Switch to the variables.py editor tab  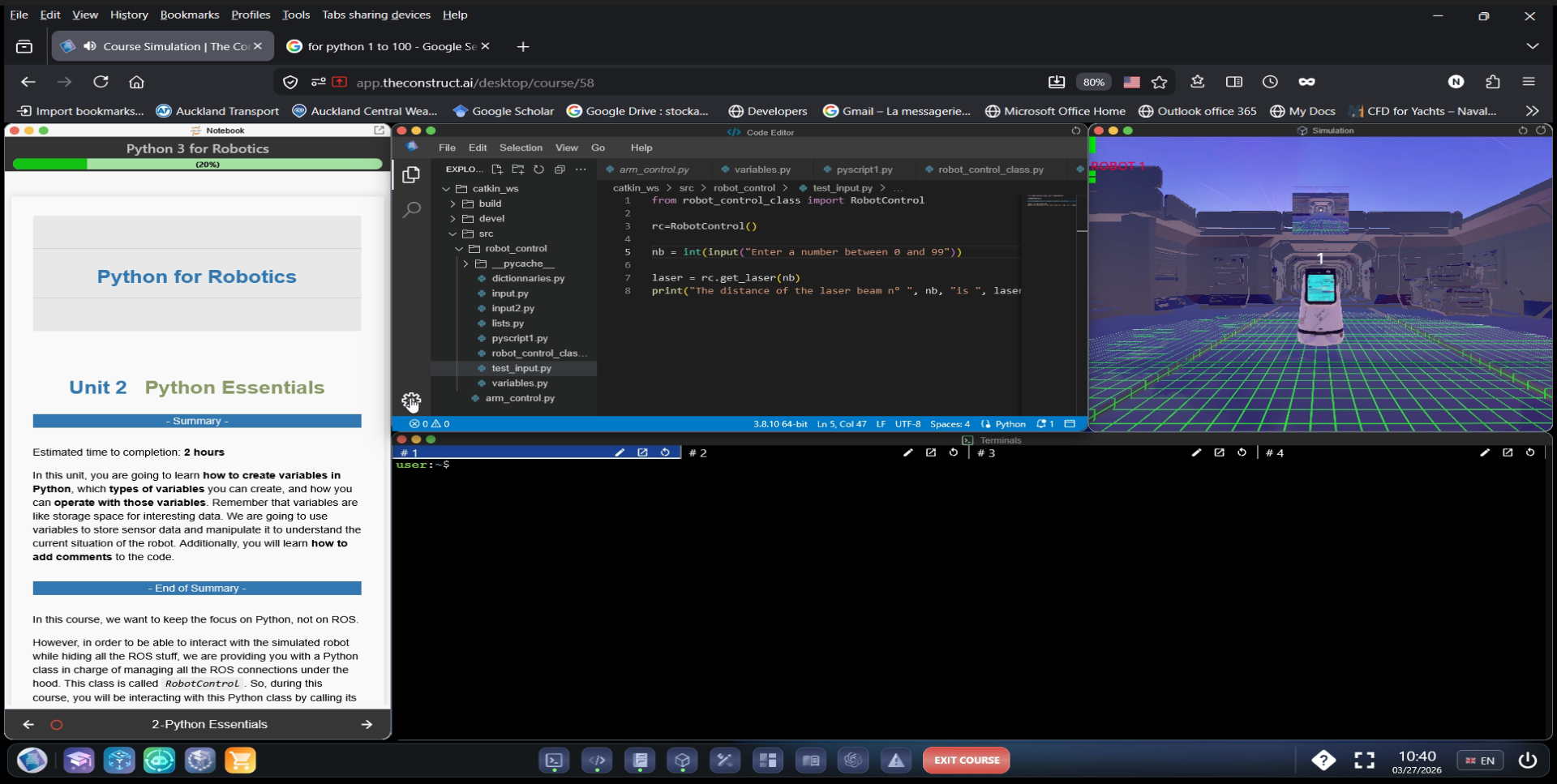[x=761, y=169]
